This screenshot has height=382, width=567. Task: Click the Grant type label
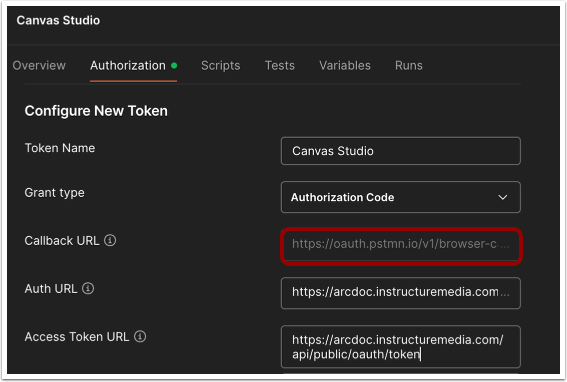[x=55, y=193]
